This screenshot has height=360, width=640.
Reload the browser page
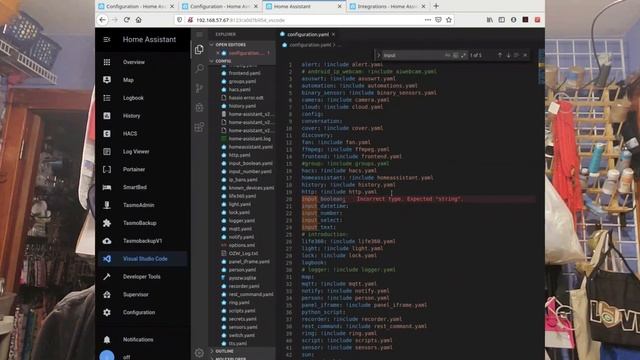pos(127,20)
